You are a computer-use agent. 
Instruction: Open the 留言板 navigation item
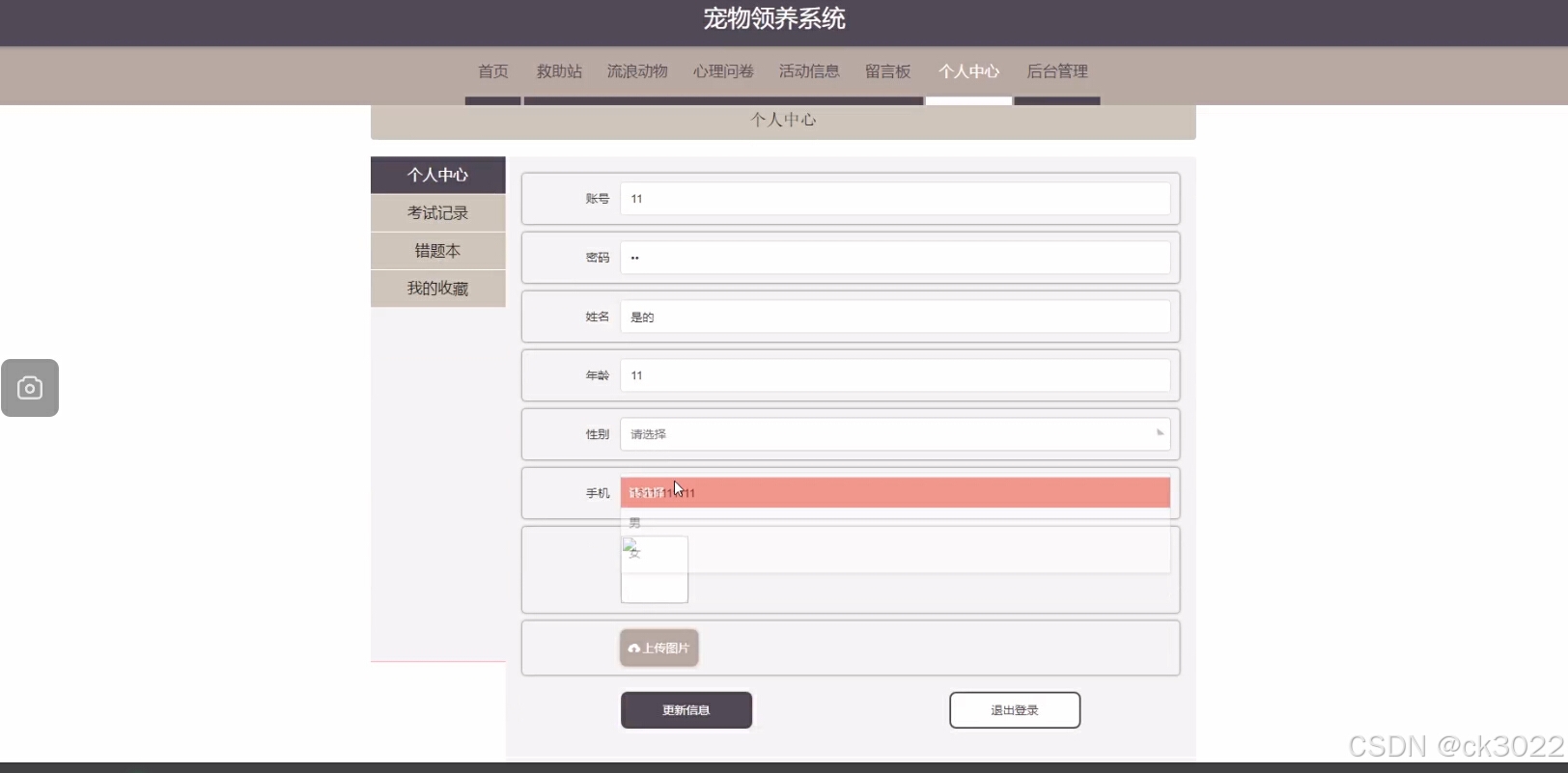[x=888, y=71]
